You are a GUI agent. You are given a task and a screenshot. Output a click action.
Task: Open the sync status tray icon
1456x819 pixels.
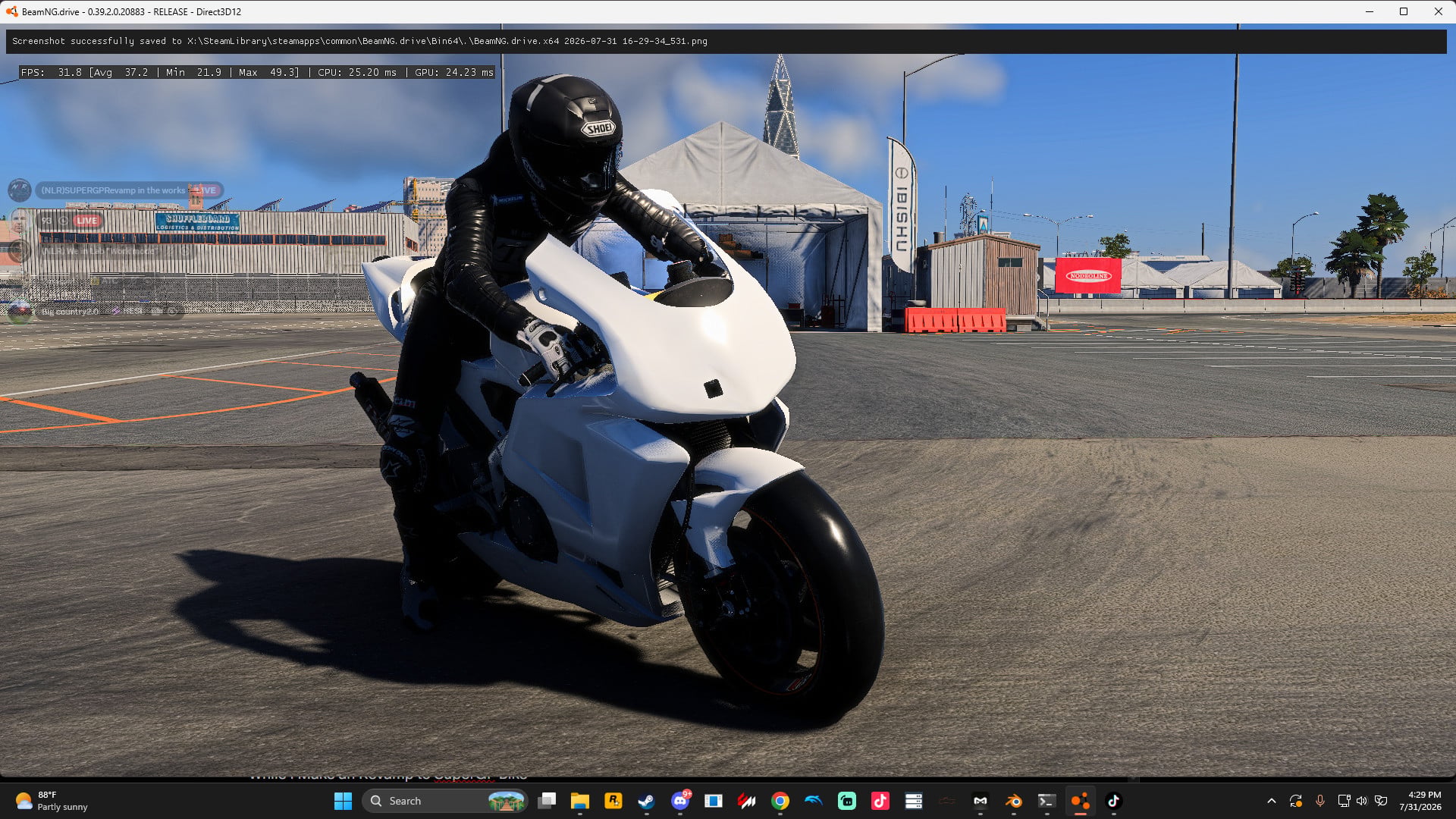[x=1296, y=801]
